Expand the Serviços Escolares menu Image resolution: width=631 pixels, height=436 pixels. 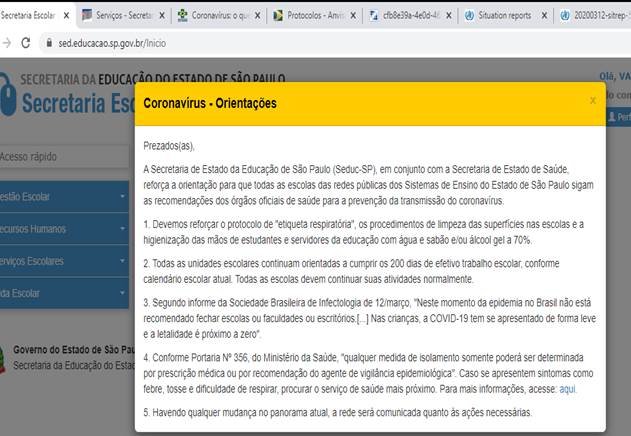tap(64, 261)
